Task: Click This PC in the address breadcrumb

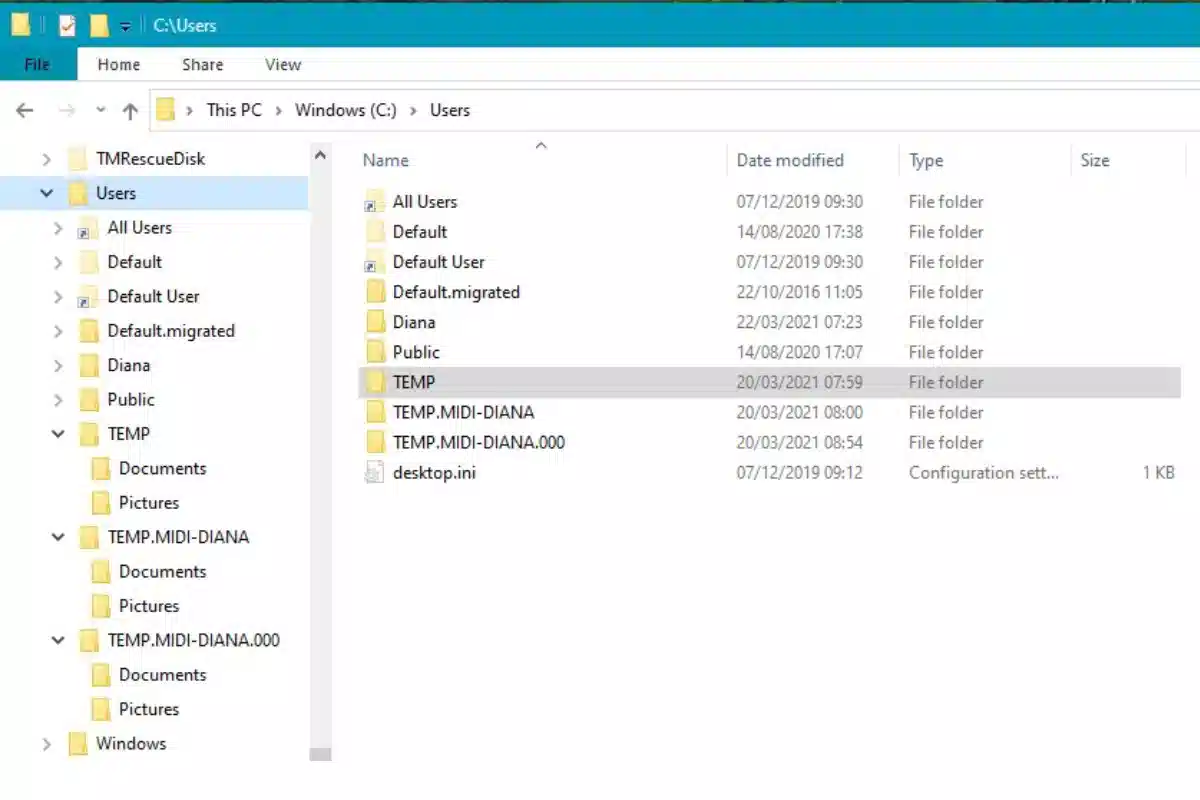Action: click(x=234, y=110)
